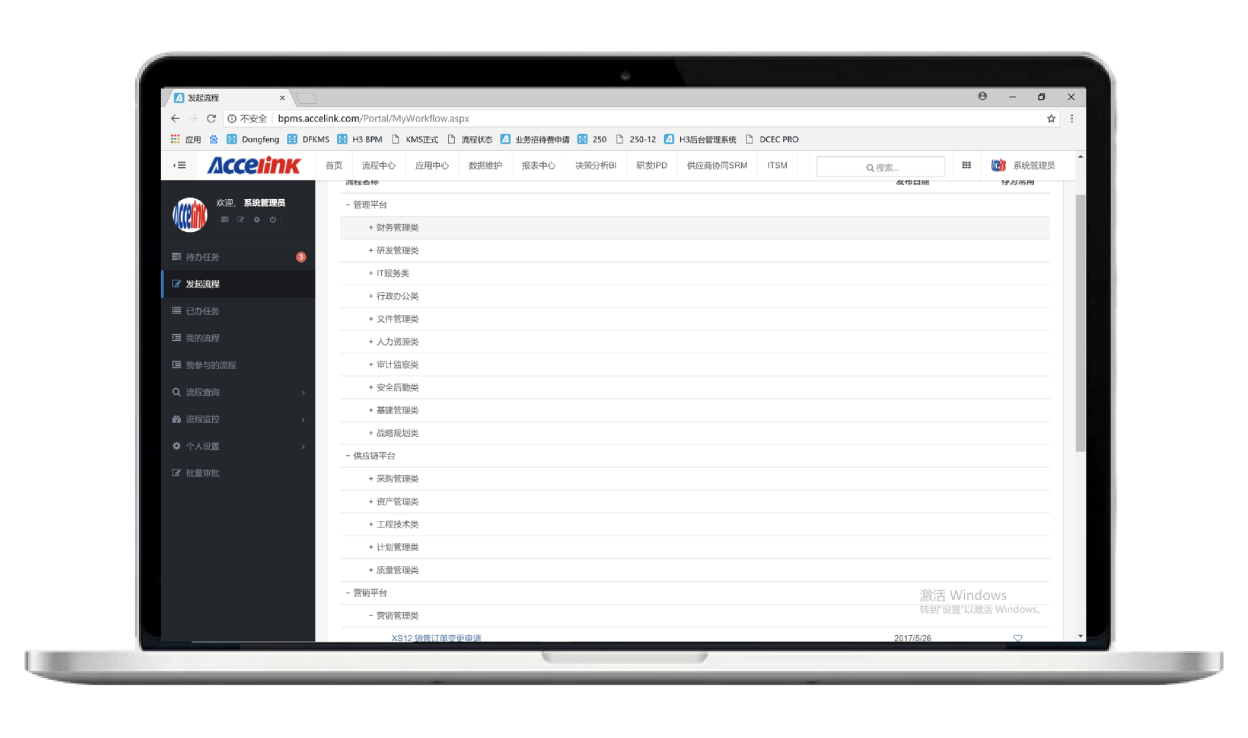
Task: Open 批量审批 in the sidebar
Action: pos(238,473)
